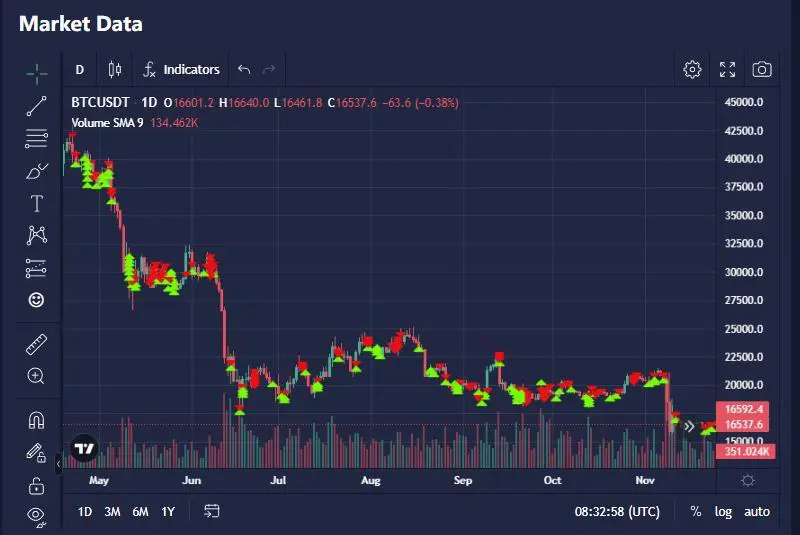Screen dimensions: 800x535
Task: Click the UTC time display
Action: pos(617,511)
